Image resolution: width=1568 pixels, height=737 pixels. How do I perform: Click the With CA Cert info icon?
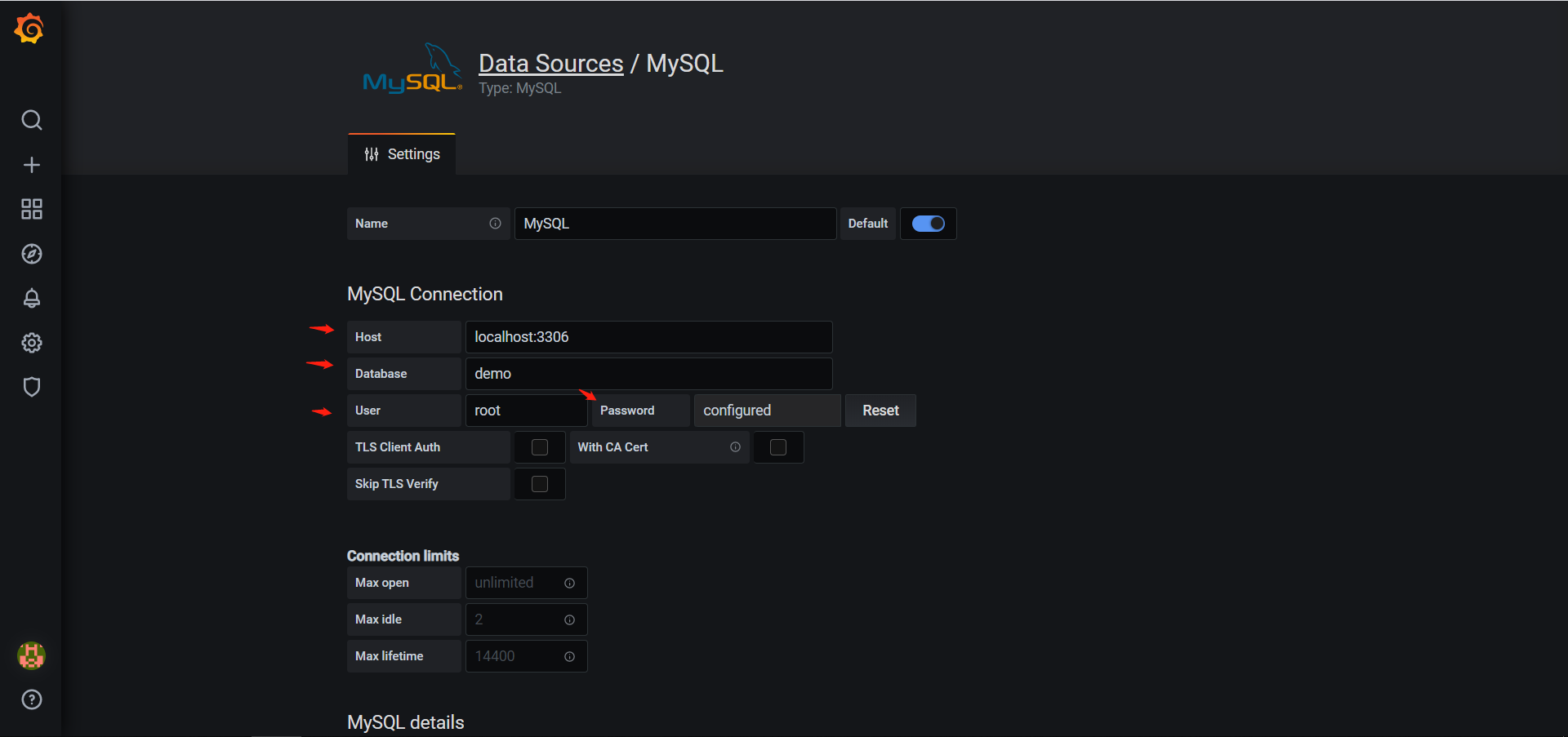point(734,446)
